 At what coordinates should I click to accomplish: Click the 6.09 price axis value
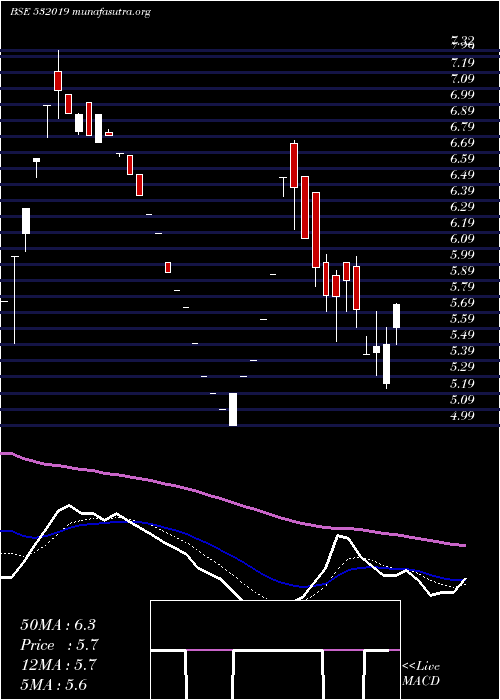point(462,239)
